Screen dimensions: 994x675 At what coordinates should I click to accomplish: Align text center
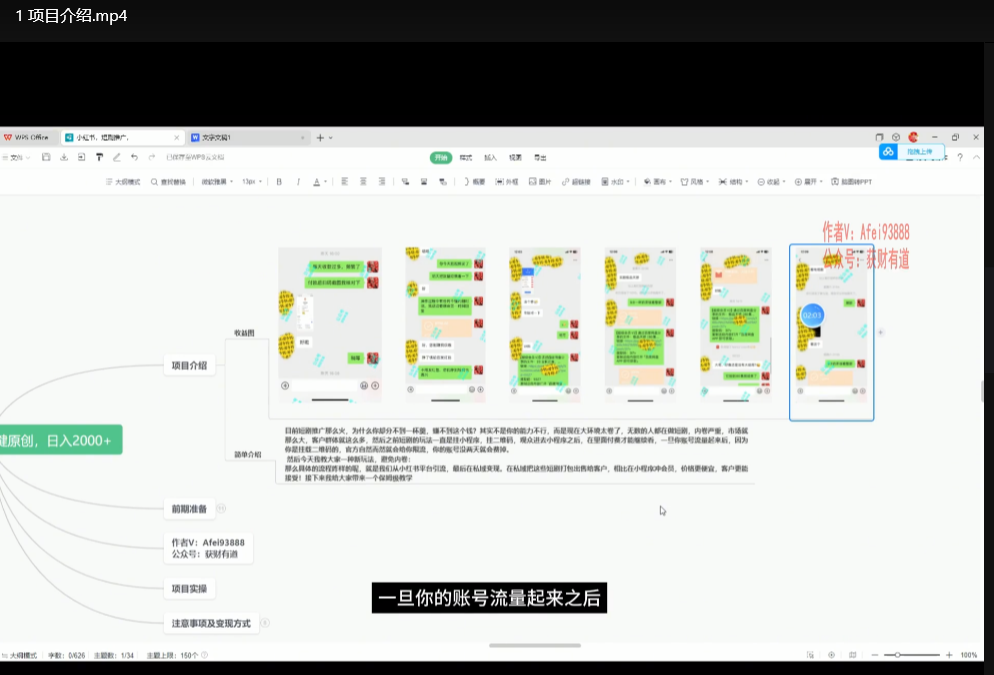coord(363,182)
